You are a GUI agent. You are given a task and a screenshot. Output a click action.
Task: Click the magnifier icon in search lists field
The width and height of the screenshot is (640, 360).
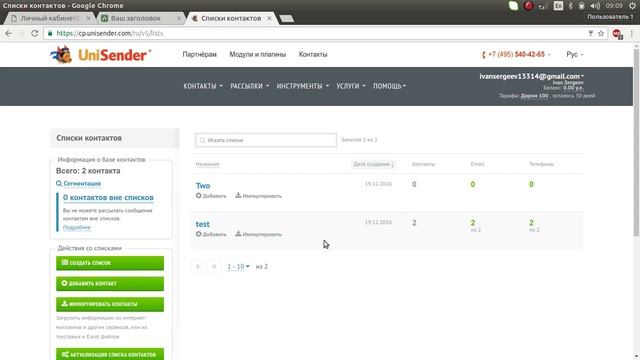click(202, 140)
